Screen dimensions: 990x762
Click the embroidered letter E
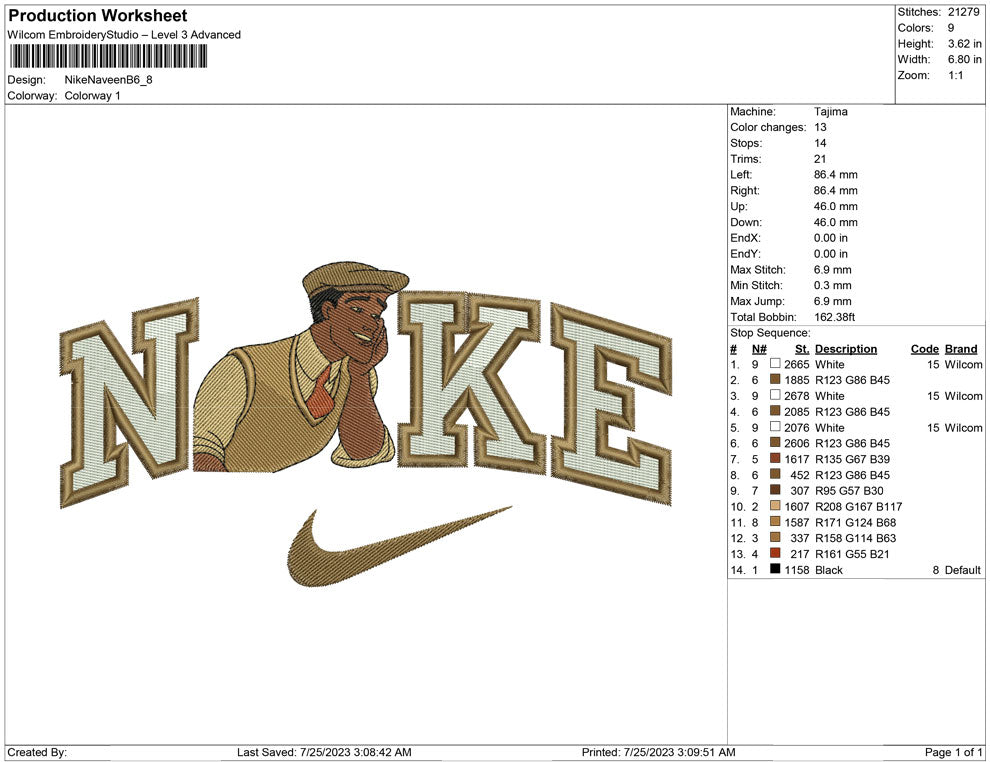[x=611, y=404]
